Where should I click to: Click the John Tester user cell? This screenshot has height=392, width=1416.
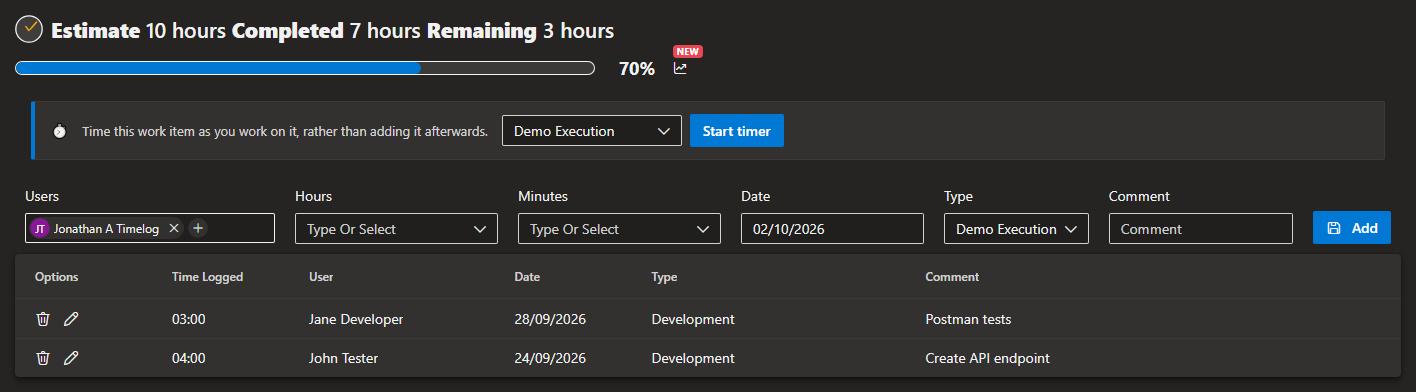[x=344, y=358]
